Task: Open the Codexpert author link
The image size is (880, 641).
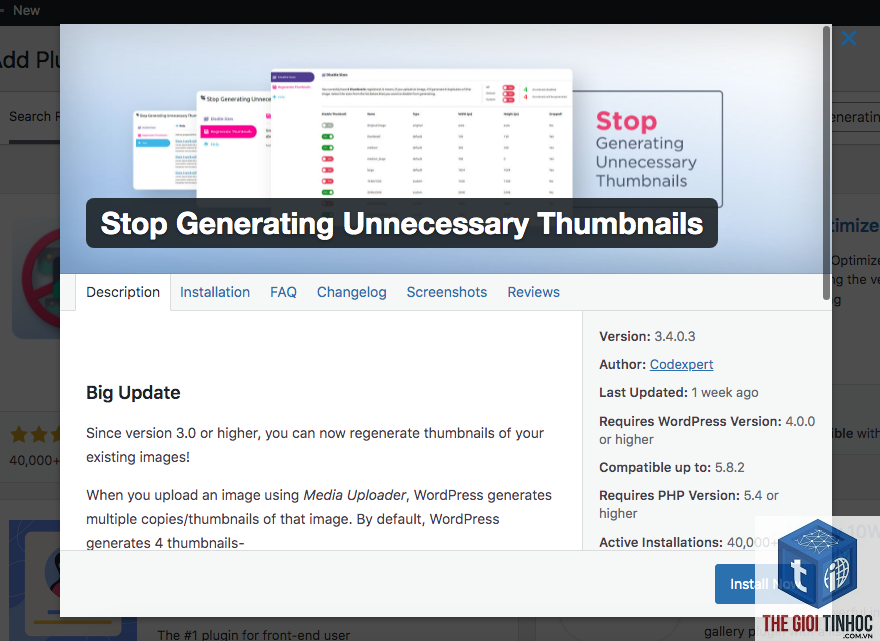Action: point(681,364)
